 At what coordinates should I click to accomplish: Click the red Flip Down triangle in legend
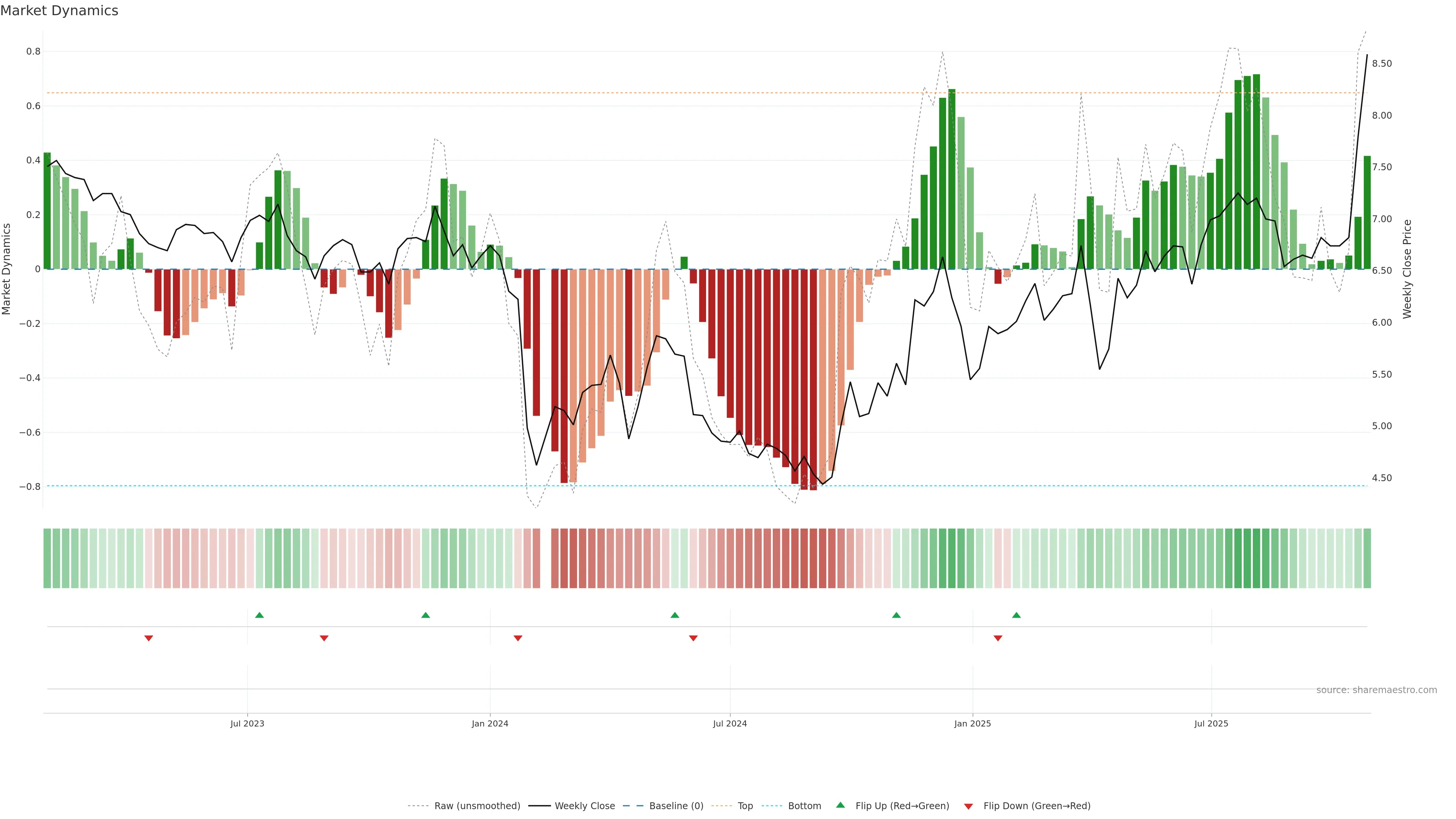click(968, 806)
